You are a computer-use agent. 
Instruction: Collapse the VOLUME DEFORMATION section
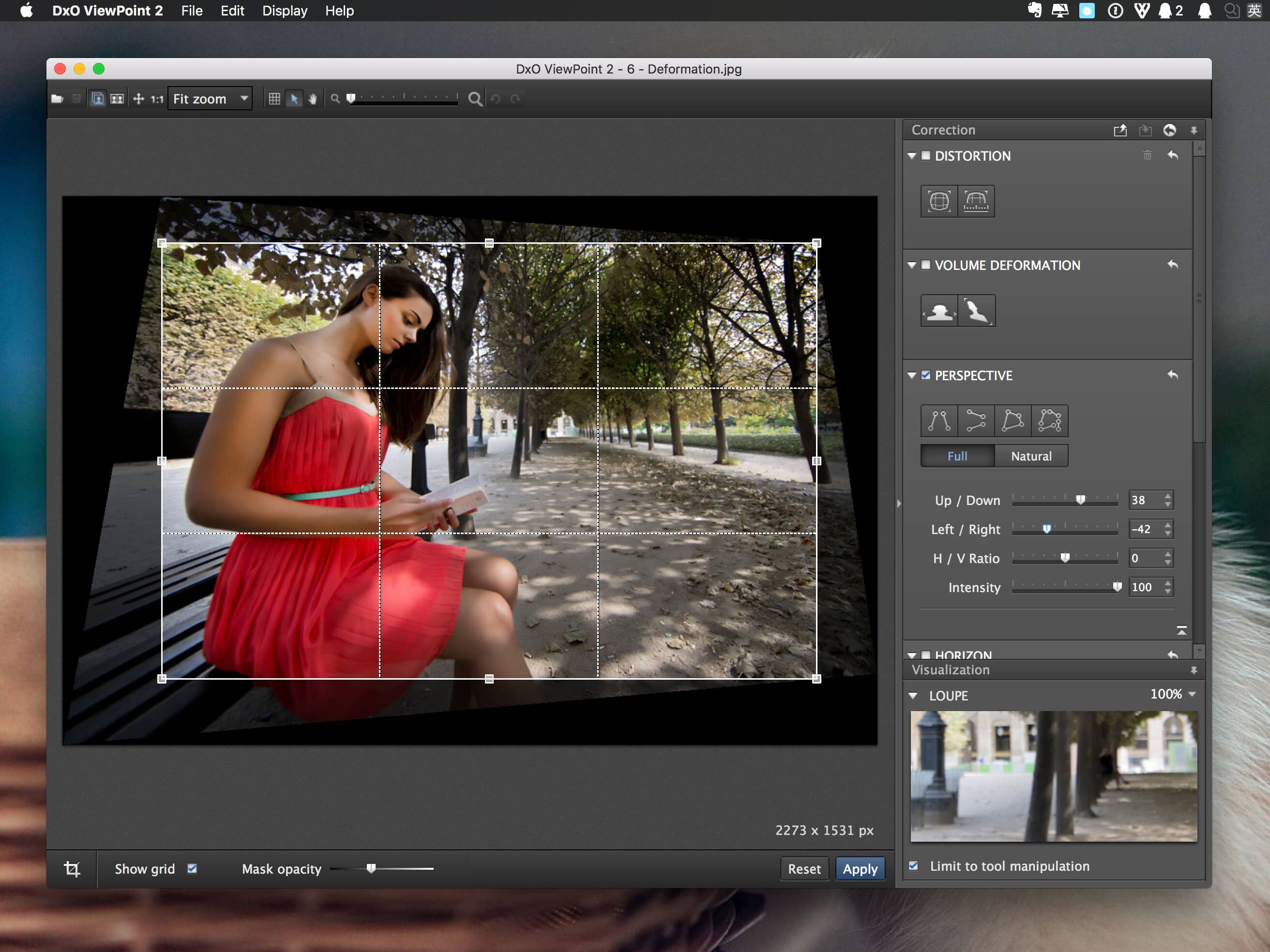pos(912,265)
